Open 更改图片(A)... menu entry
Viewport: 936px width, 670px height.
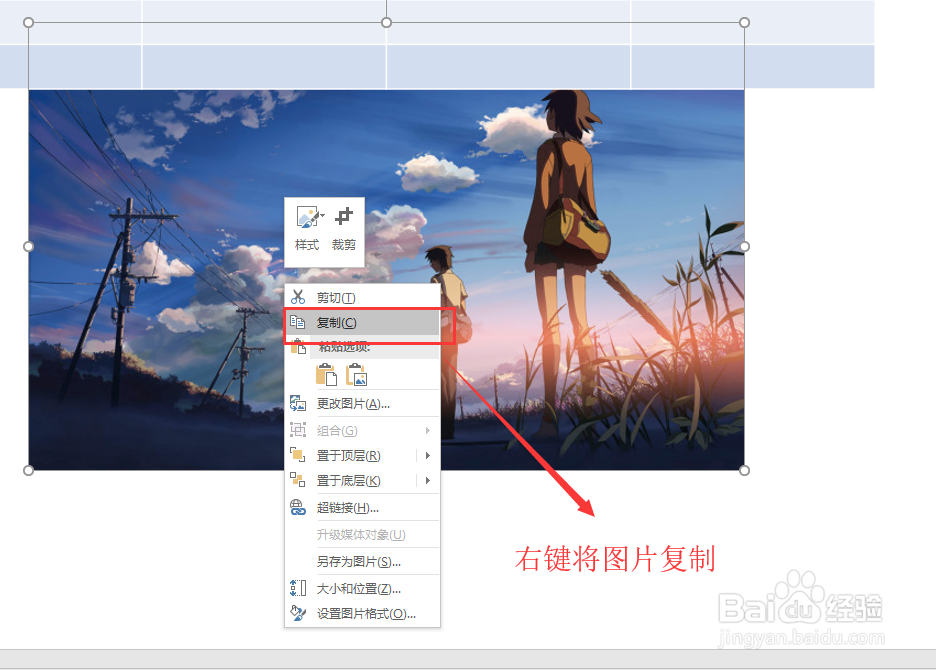[362, 404]
